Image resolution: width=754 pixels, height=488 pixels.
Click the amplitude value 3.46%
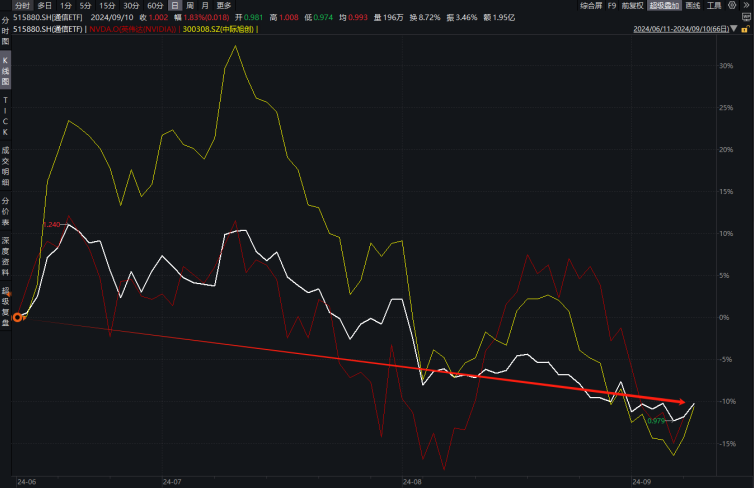(466, 17)
